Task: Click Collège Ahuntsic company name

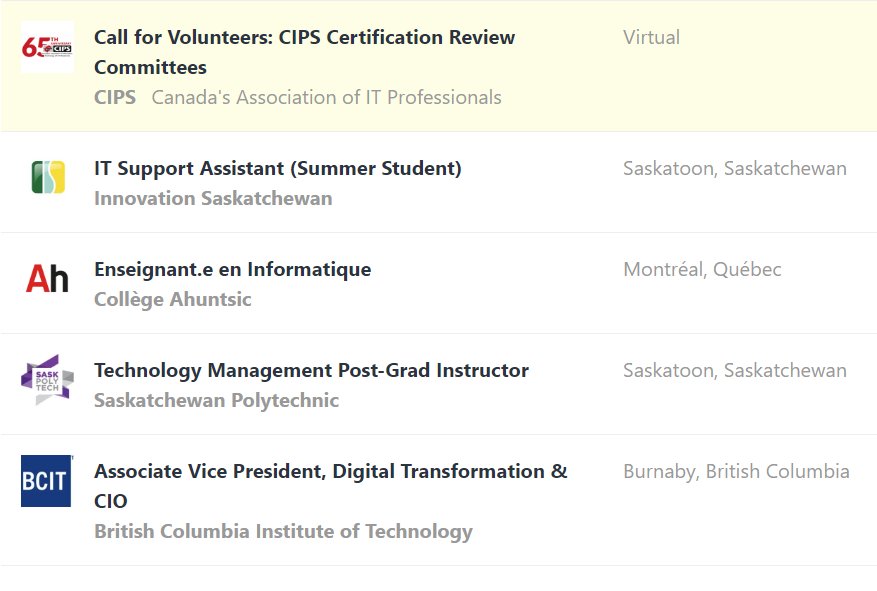Action: pyautogui.click(x=172, y=299)
